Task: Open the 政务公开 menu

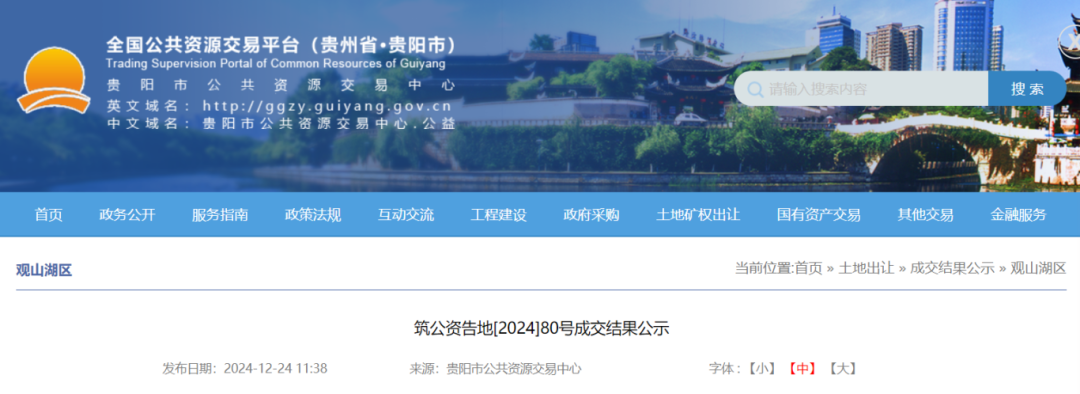Action: coord(127,215)
